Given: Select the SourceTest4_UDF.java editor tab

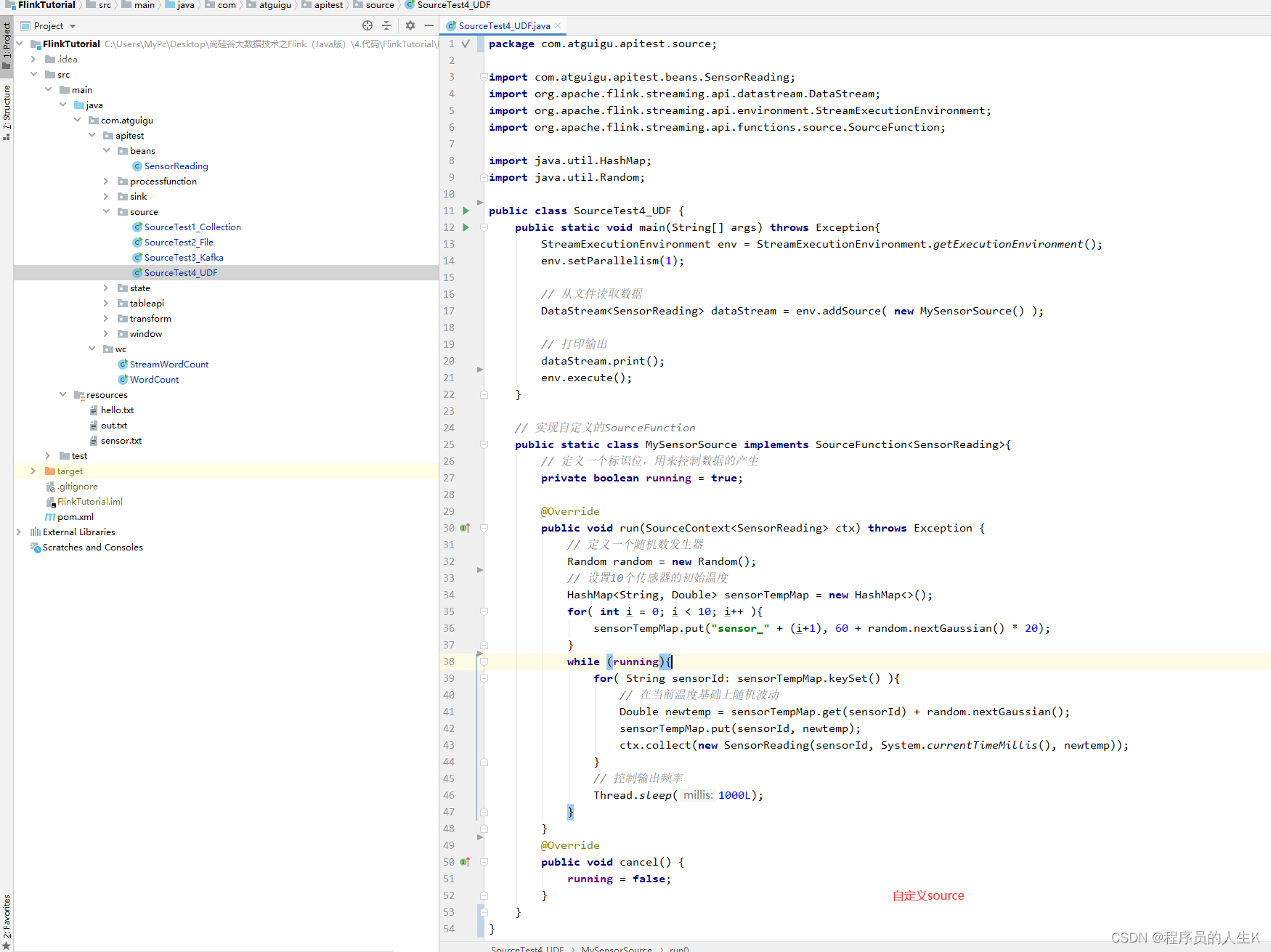Looking at the screenshot, I should click(504, 25).
